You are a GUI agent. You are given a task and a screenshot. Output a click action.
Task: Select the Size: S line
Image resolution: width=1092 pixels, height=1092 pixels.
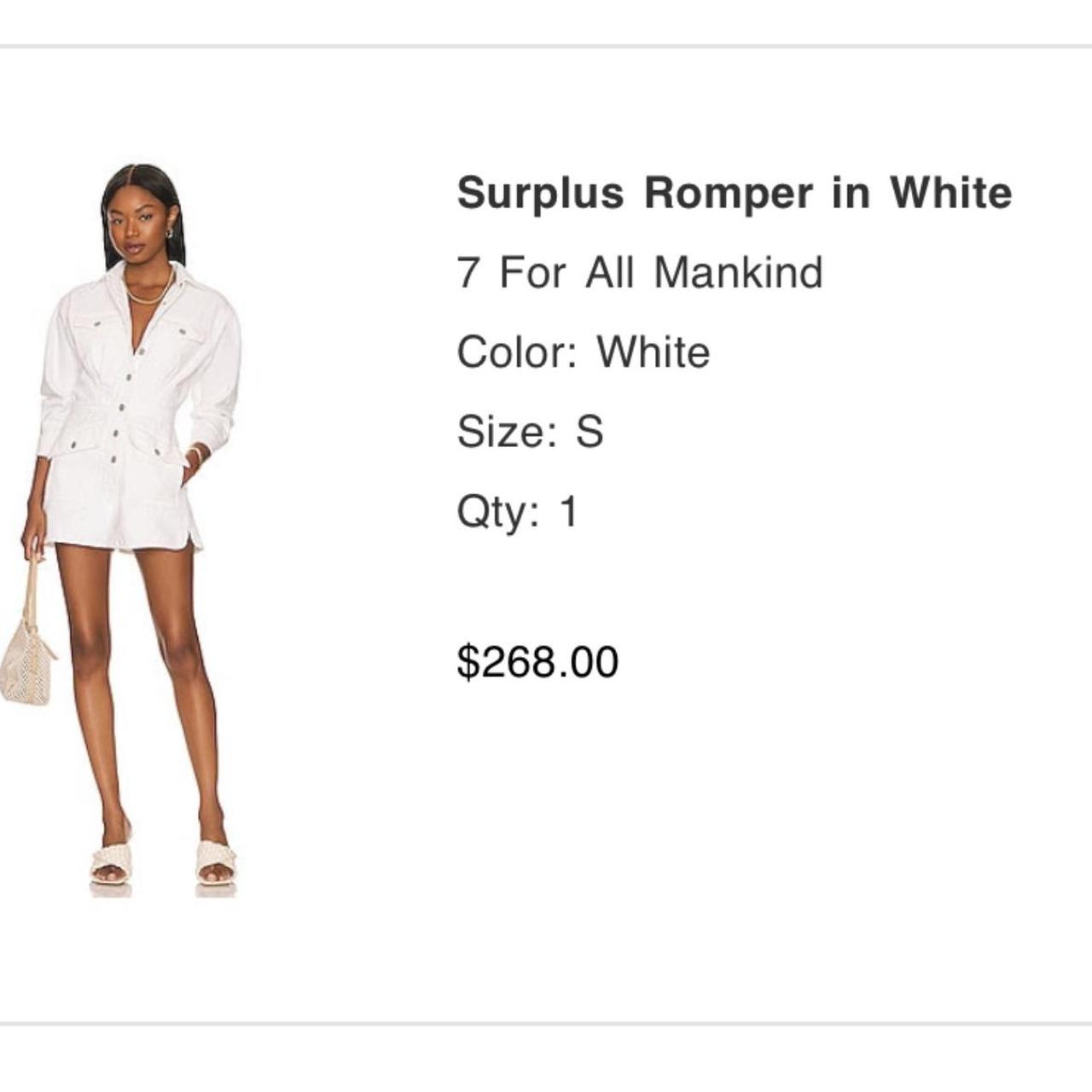click(531, 432)
